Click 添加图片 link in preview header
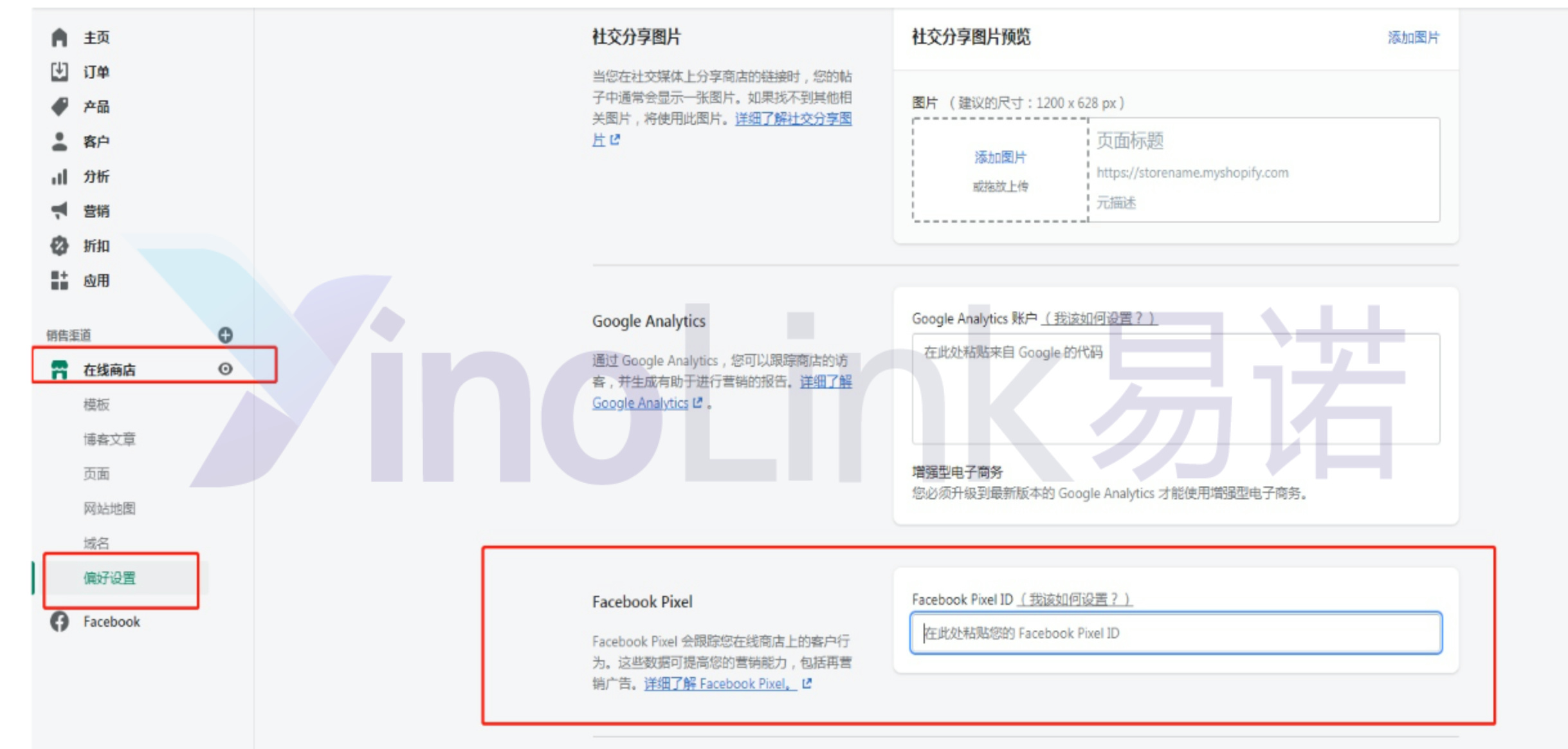This screenshot has height=749, width=1568. click(1413, 37)
